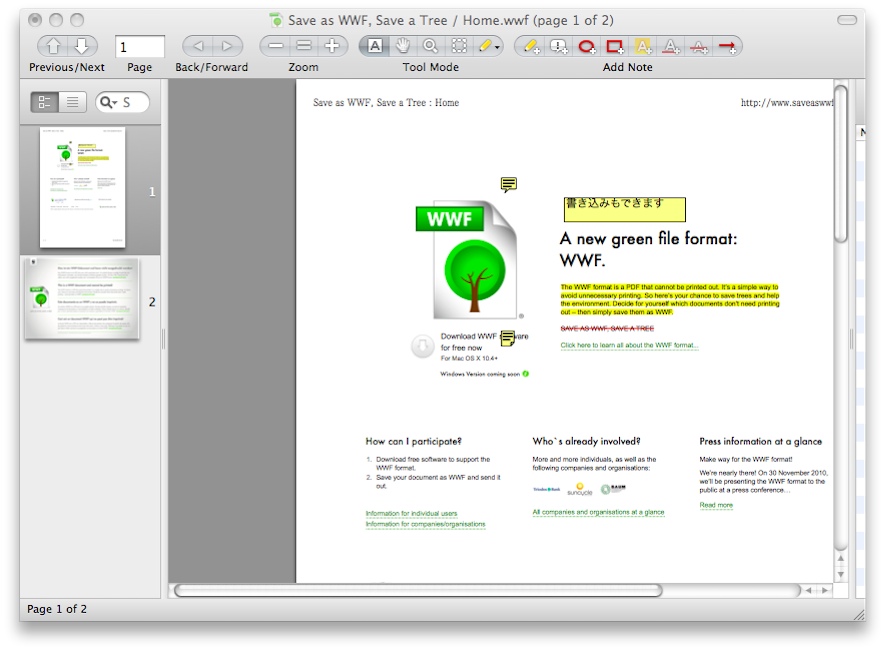Click 'How can I participate?' heading

coord(414,441)
